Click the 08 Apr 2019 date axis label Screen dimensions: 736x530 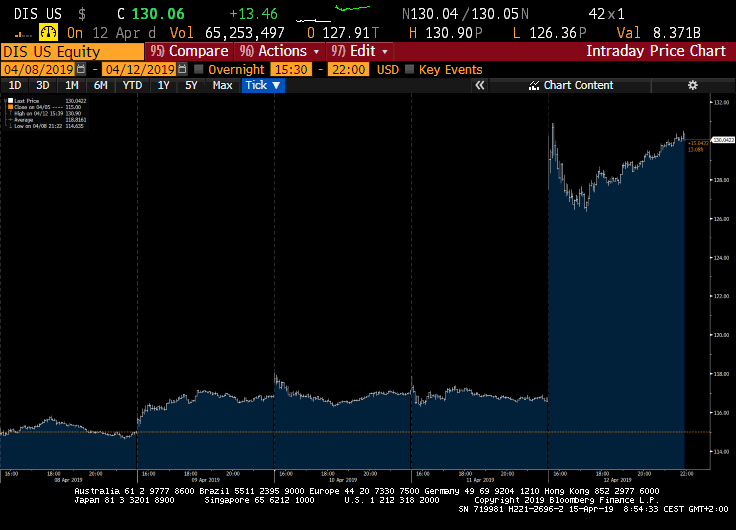tap(68, 480)
